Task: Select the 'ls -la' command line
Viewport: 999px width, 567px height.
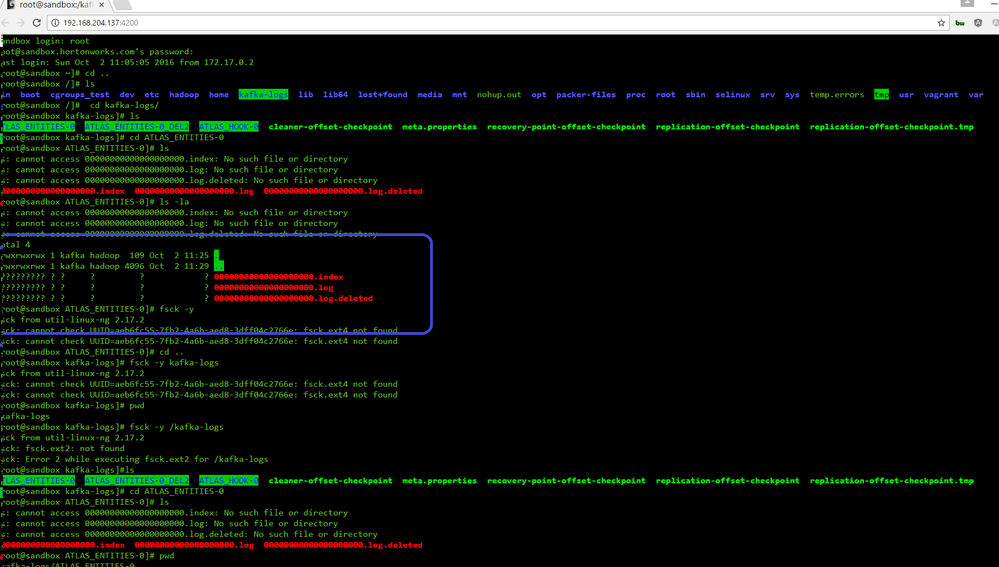Action: pos(94,201)
